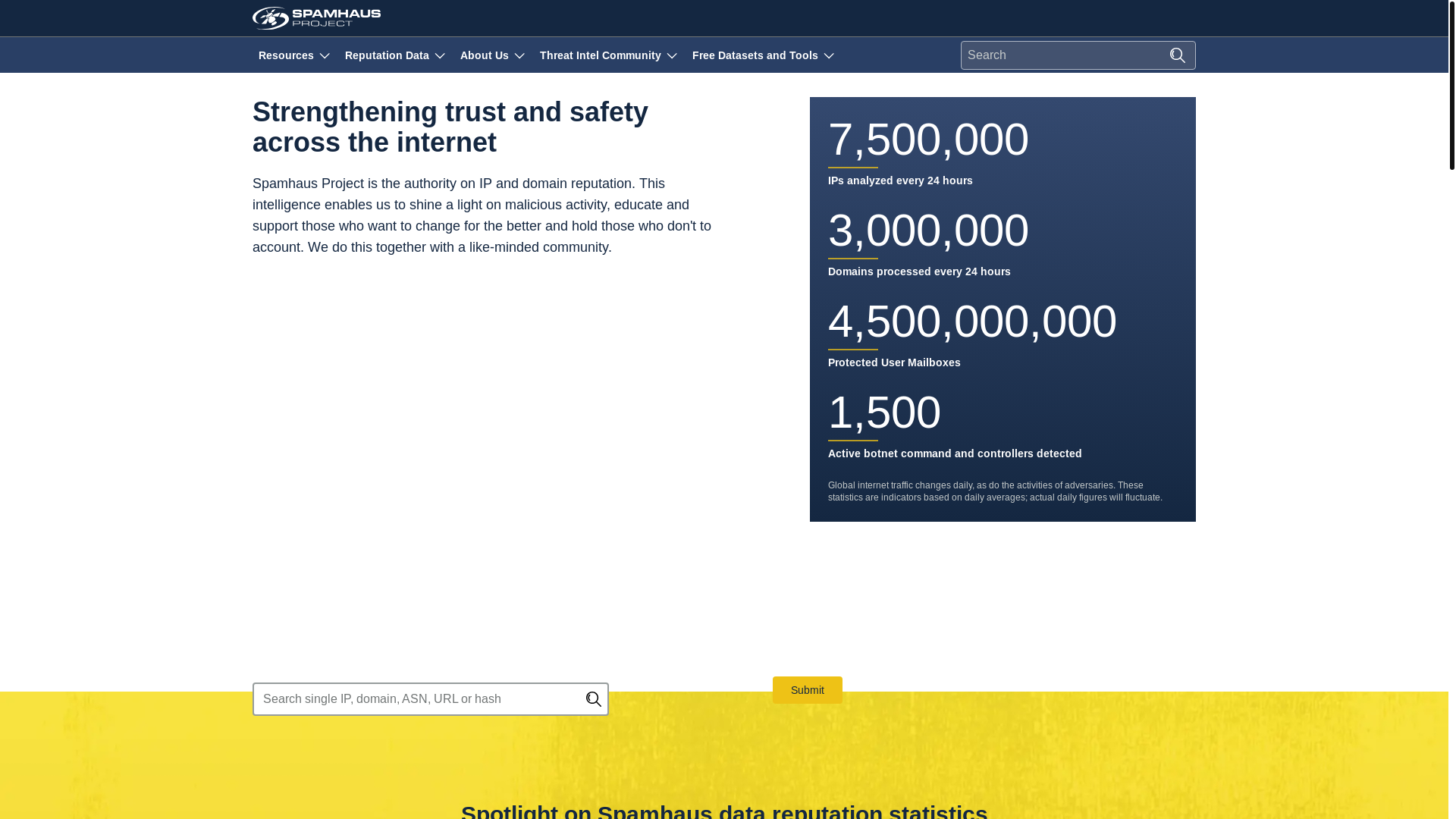Expand the chevron next to Resources
This screenshot has width=1456, height=819.
[325, 56]
